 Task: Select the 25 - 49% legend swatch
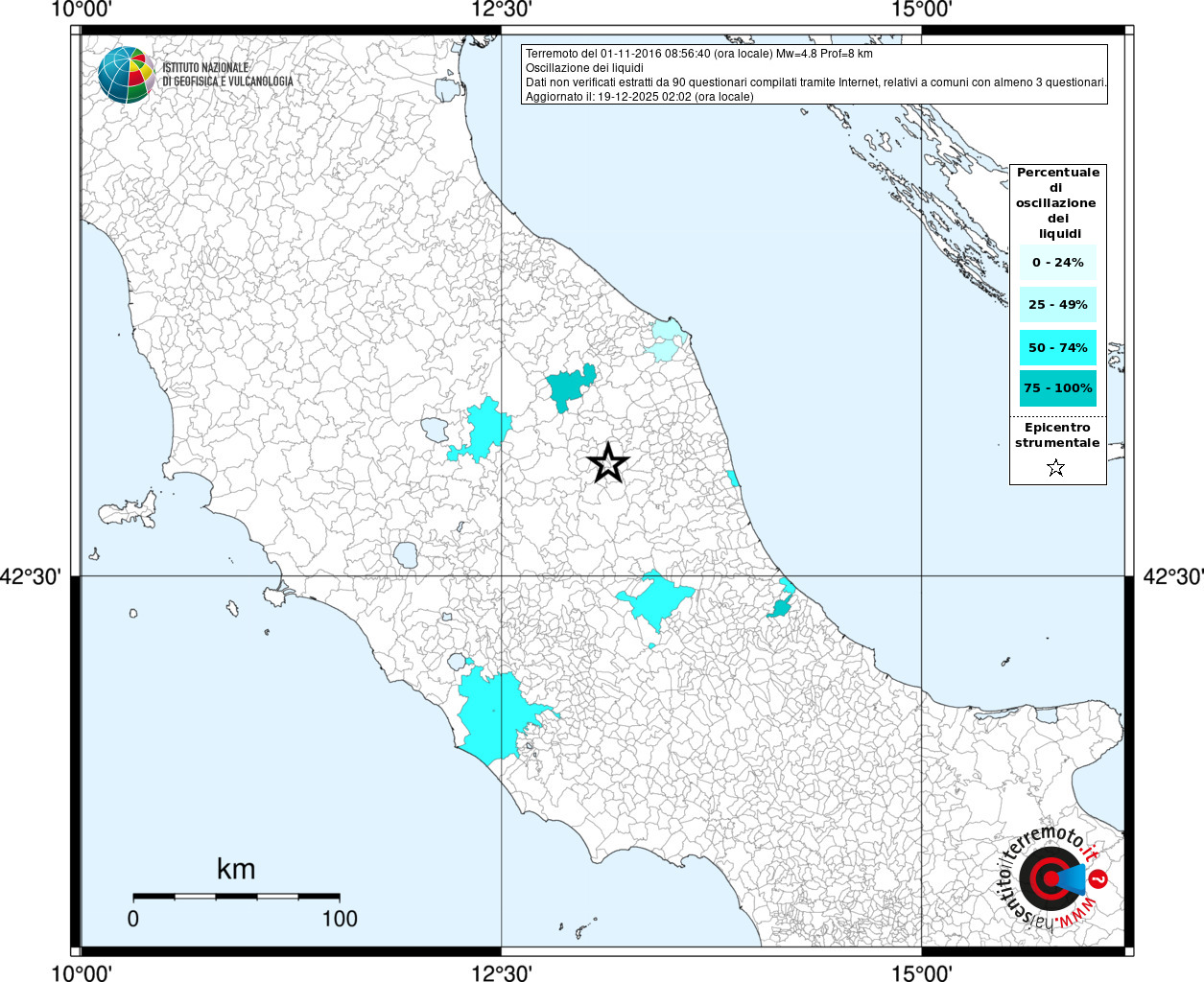coord(1057,305)
